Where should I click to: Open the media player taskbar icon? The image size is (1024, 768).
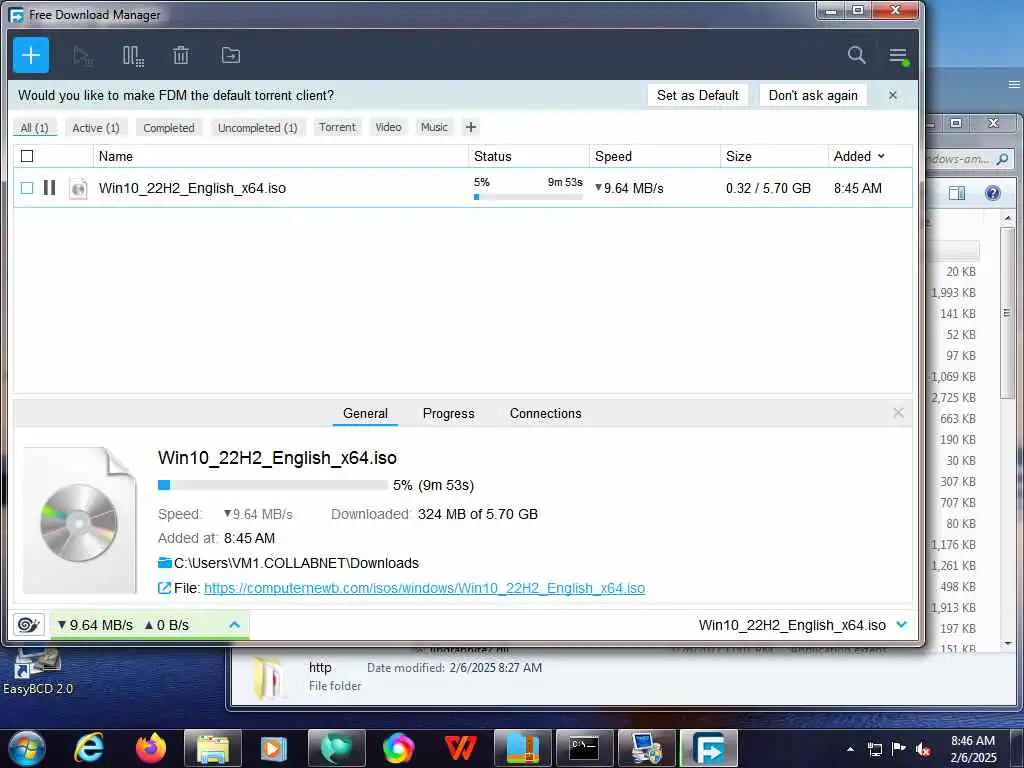[x=274, y=748]
